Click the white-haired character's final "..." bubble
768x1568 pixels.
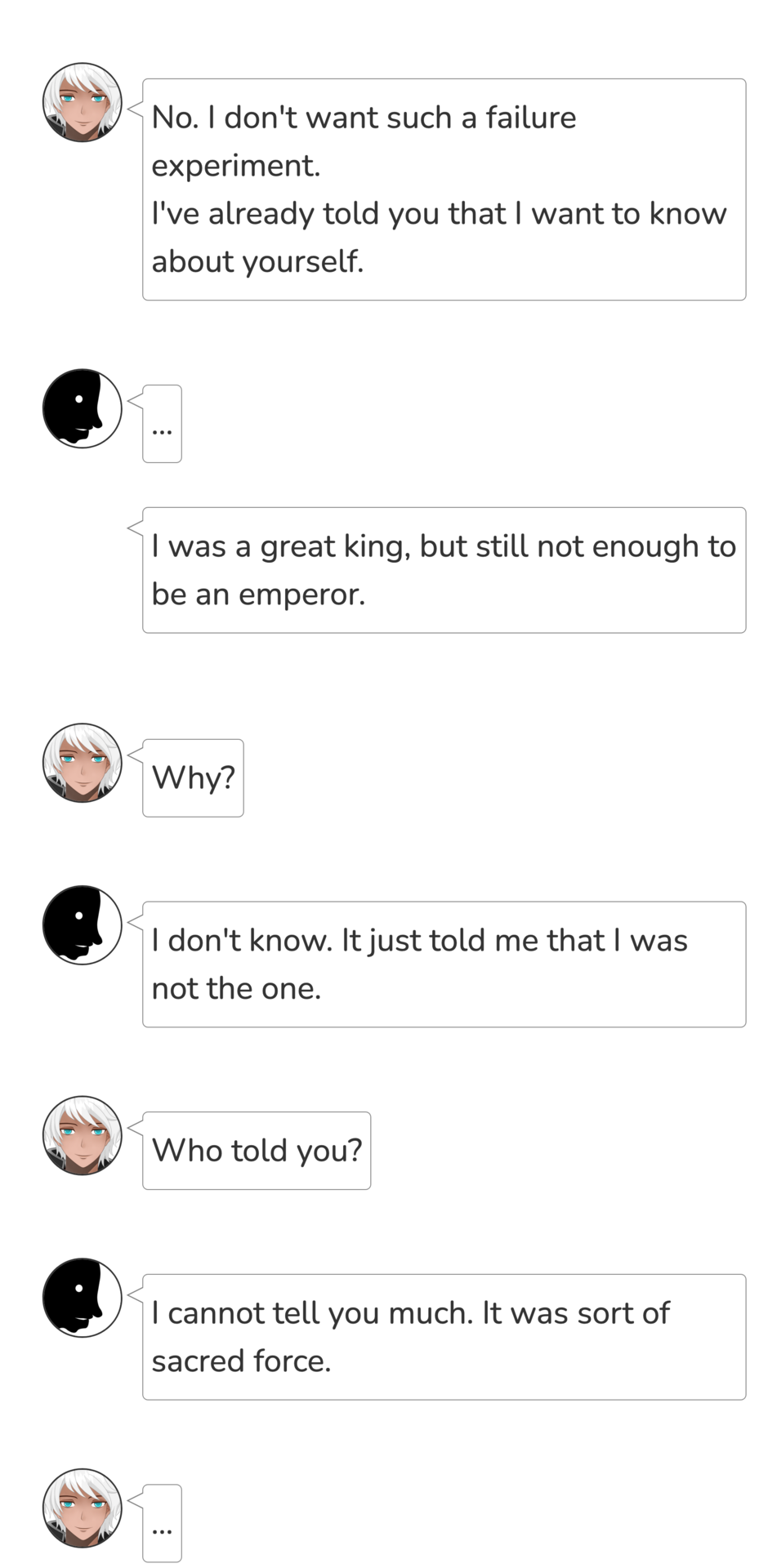click(162, 1523)
